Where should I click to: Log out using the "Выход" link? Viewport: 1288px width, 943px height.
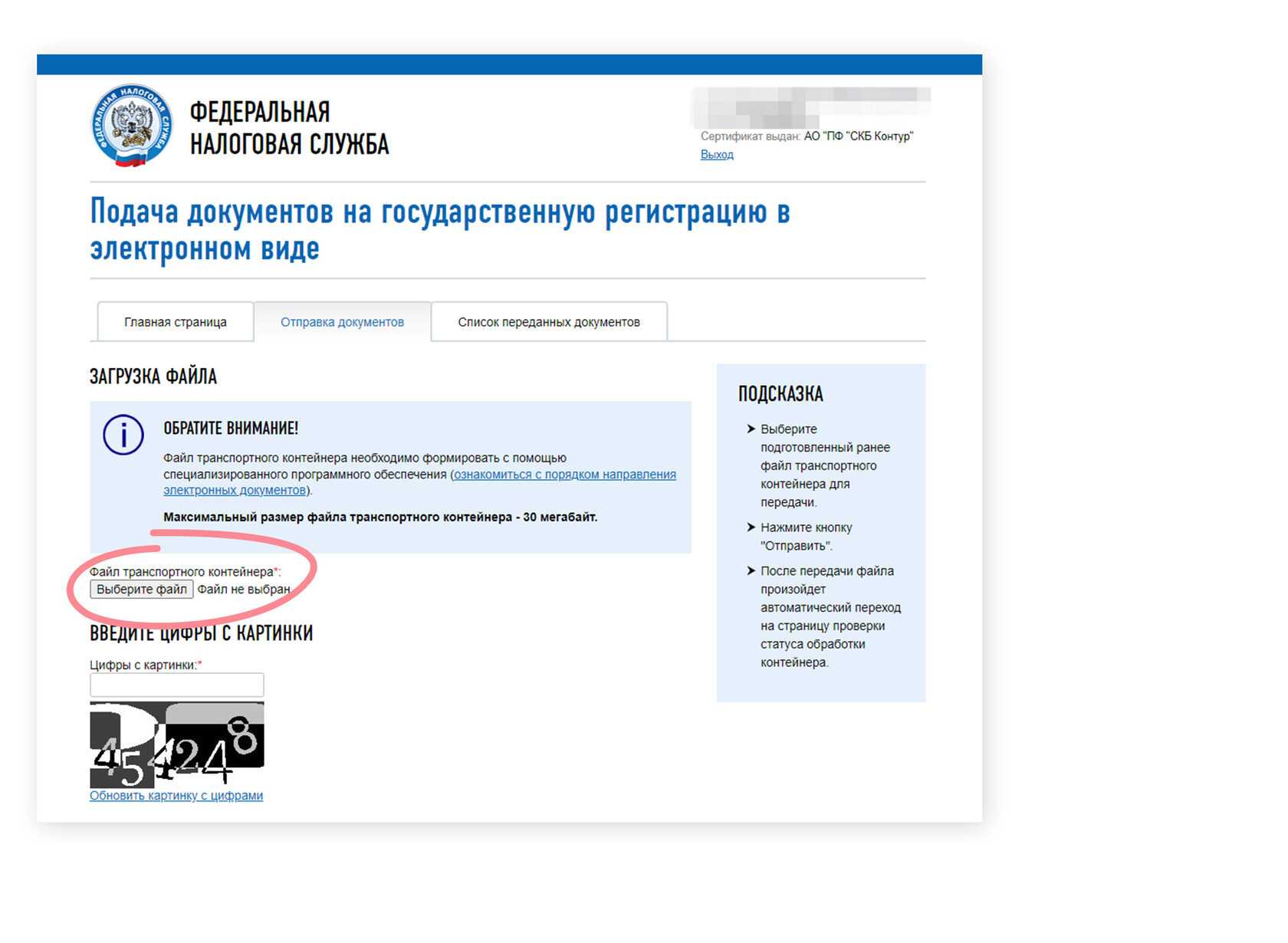tap(717, 154)
